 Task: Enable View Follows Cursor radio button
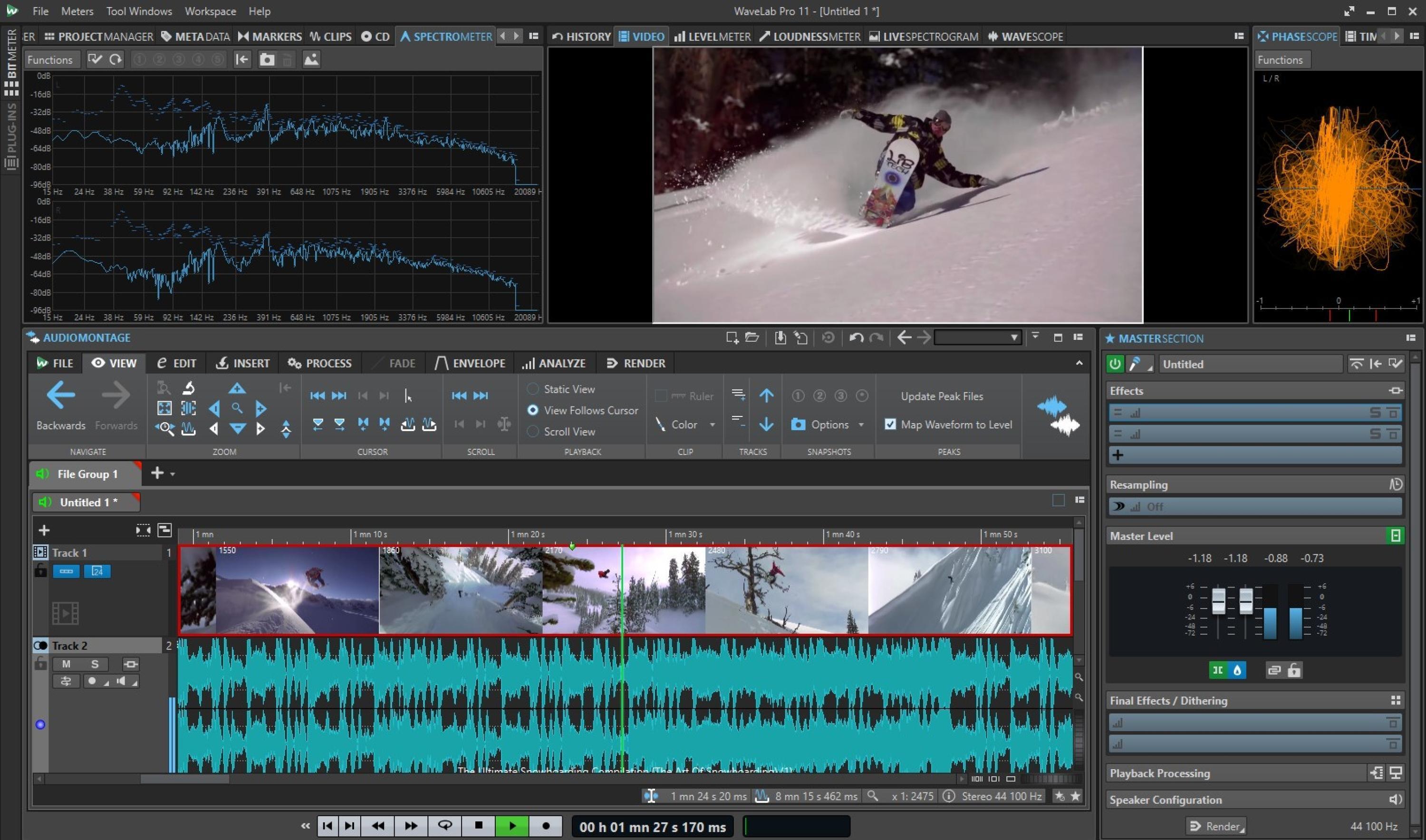click(x=532, y=410)
